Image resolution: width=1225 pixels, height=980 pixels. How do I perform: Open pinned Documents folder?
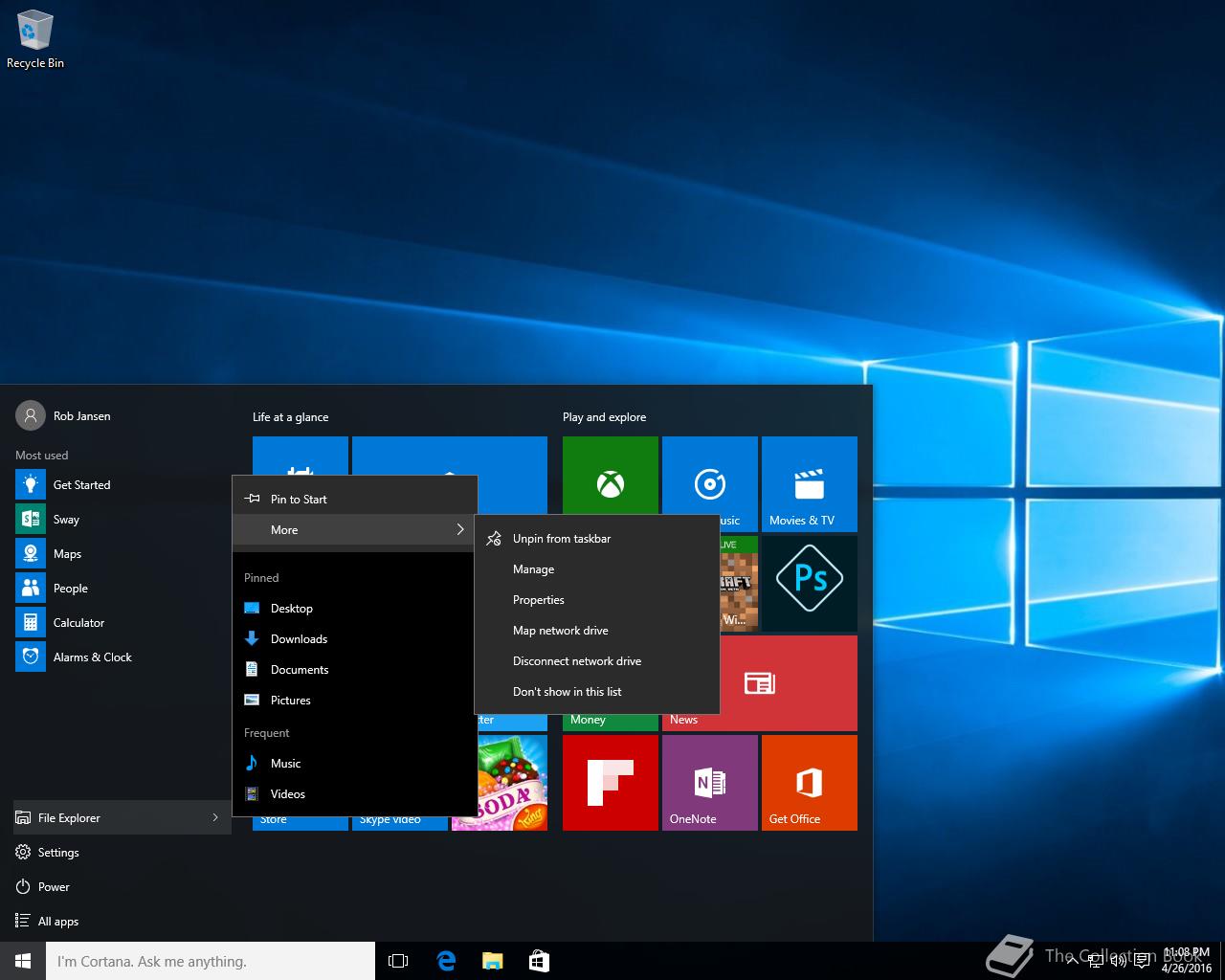pyautogui.click(x=354, y=670)
